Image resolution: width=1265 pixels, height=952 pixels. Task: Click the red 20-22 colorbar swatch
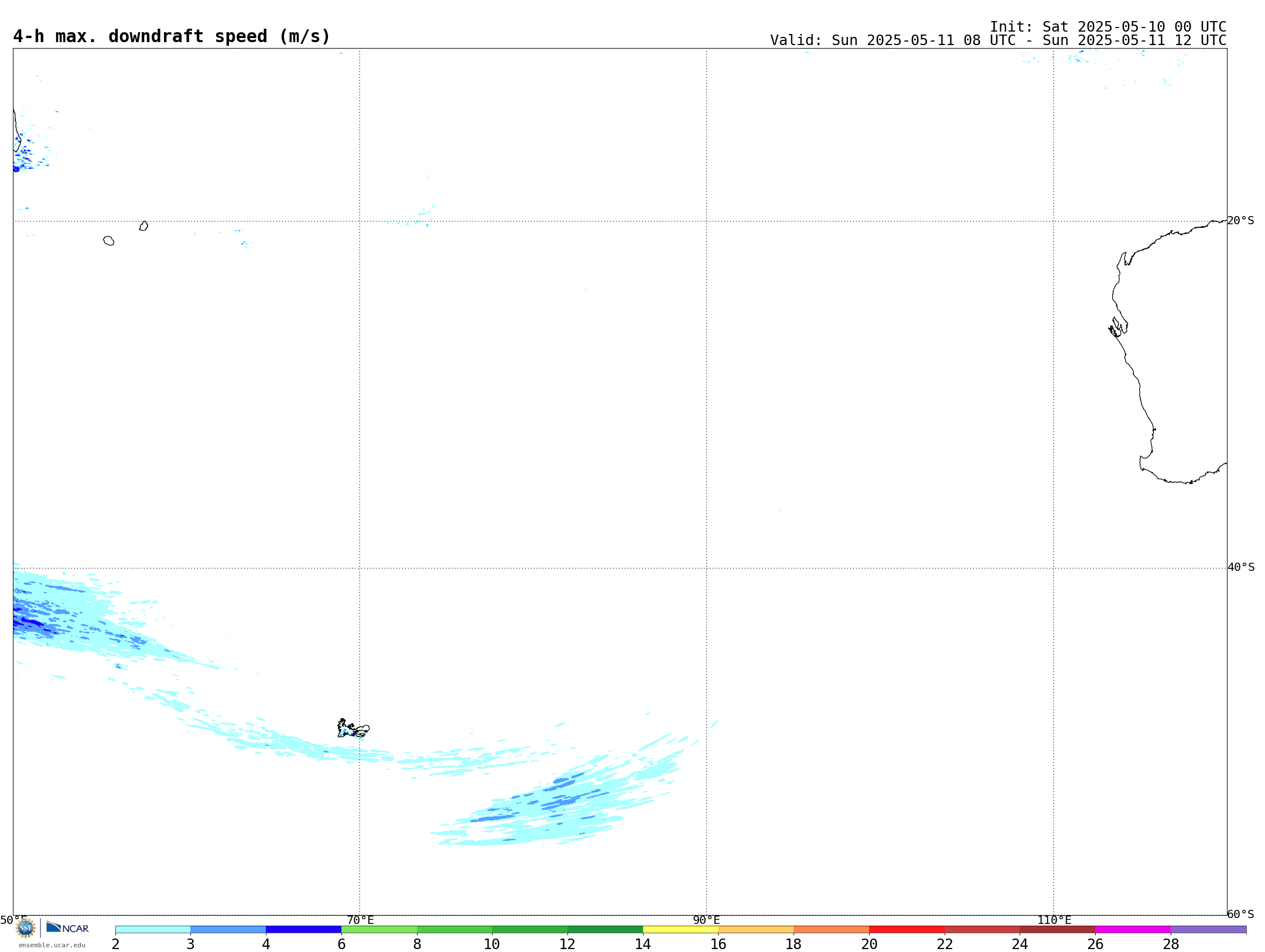[x=907, y=930]
